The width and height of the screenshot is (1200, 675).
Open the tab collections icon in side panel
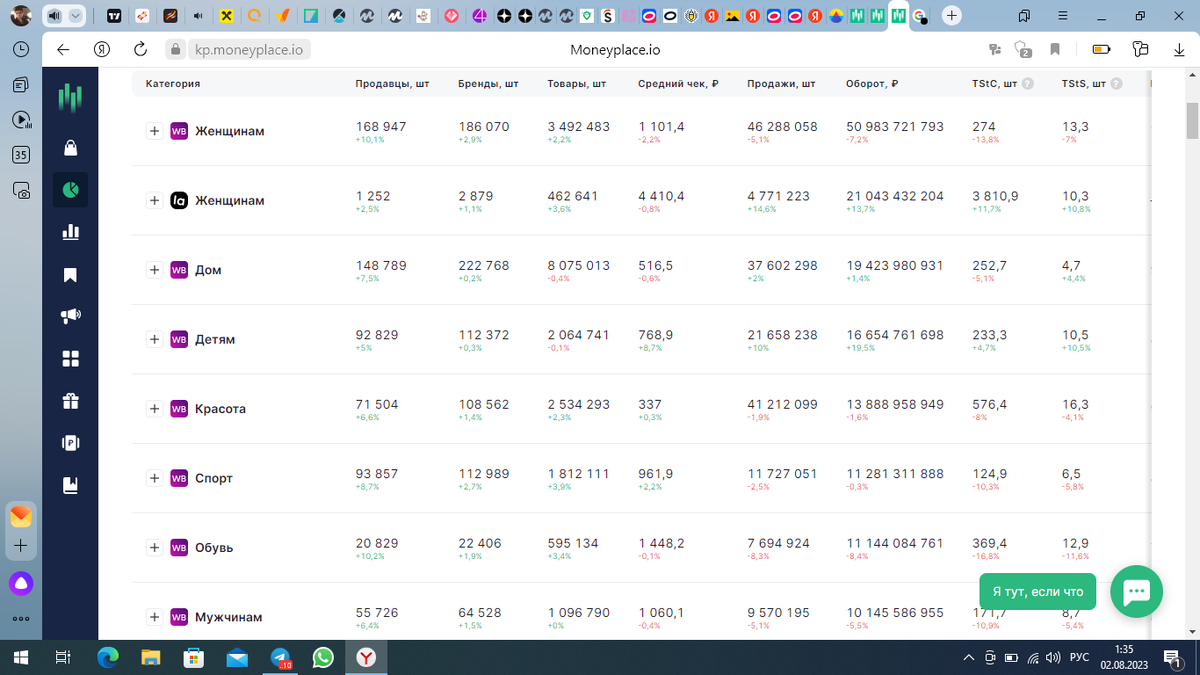tap(21, 85)
